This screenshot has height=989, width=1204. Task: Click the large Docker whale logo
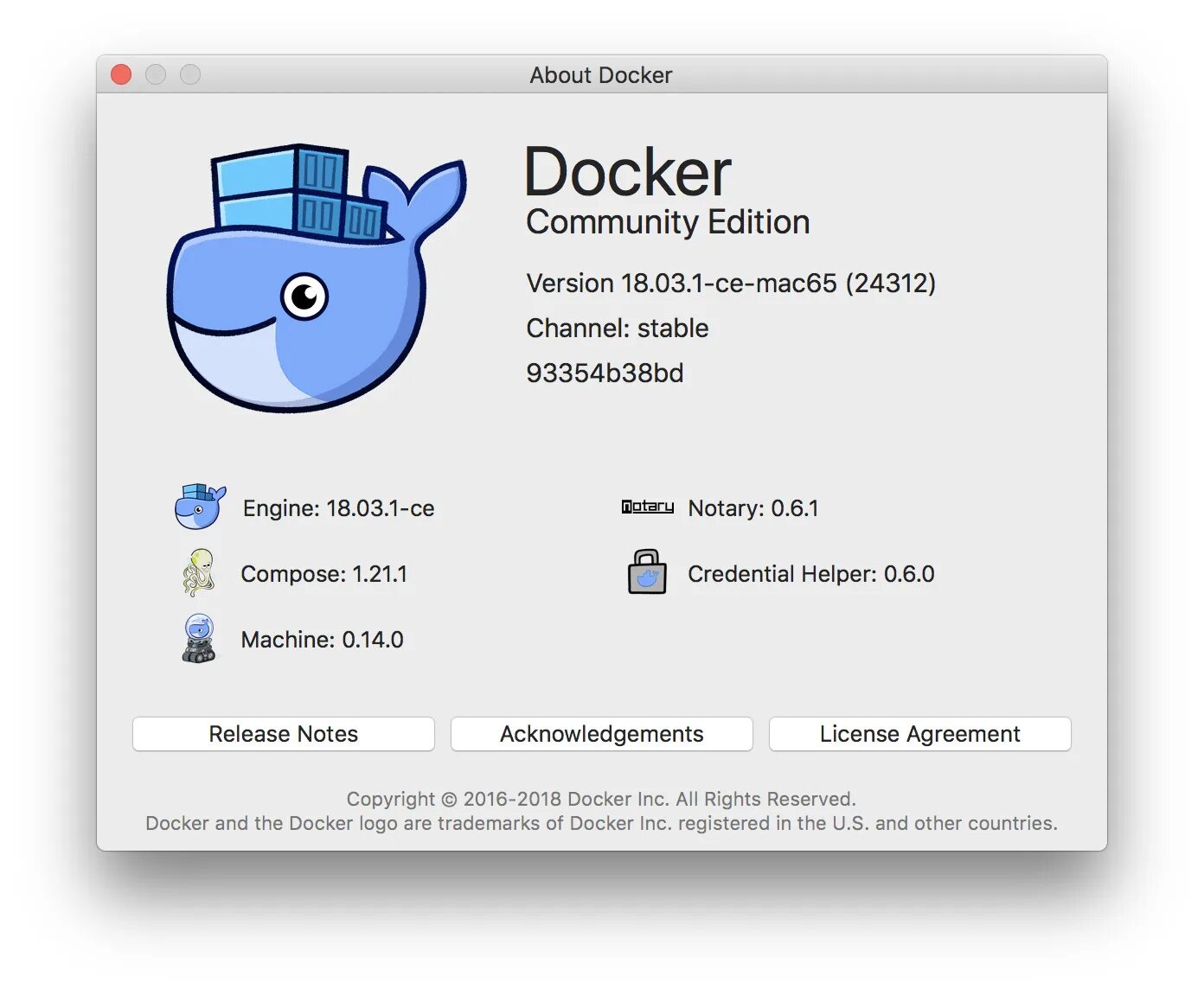click(317, 278)
